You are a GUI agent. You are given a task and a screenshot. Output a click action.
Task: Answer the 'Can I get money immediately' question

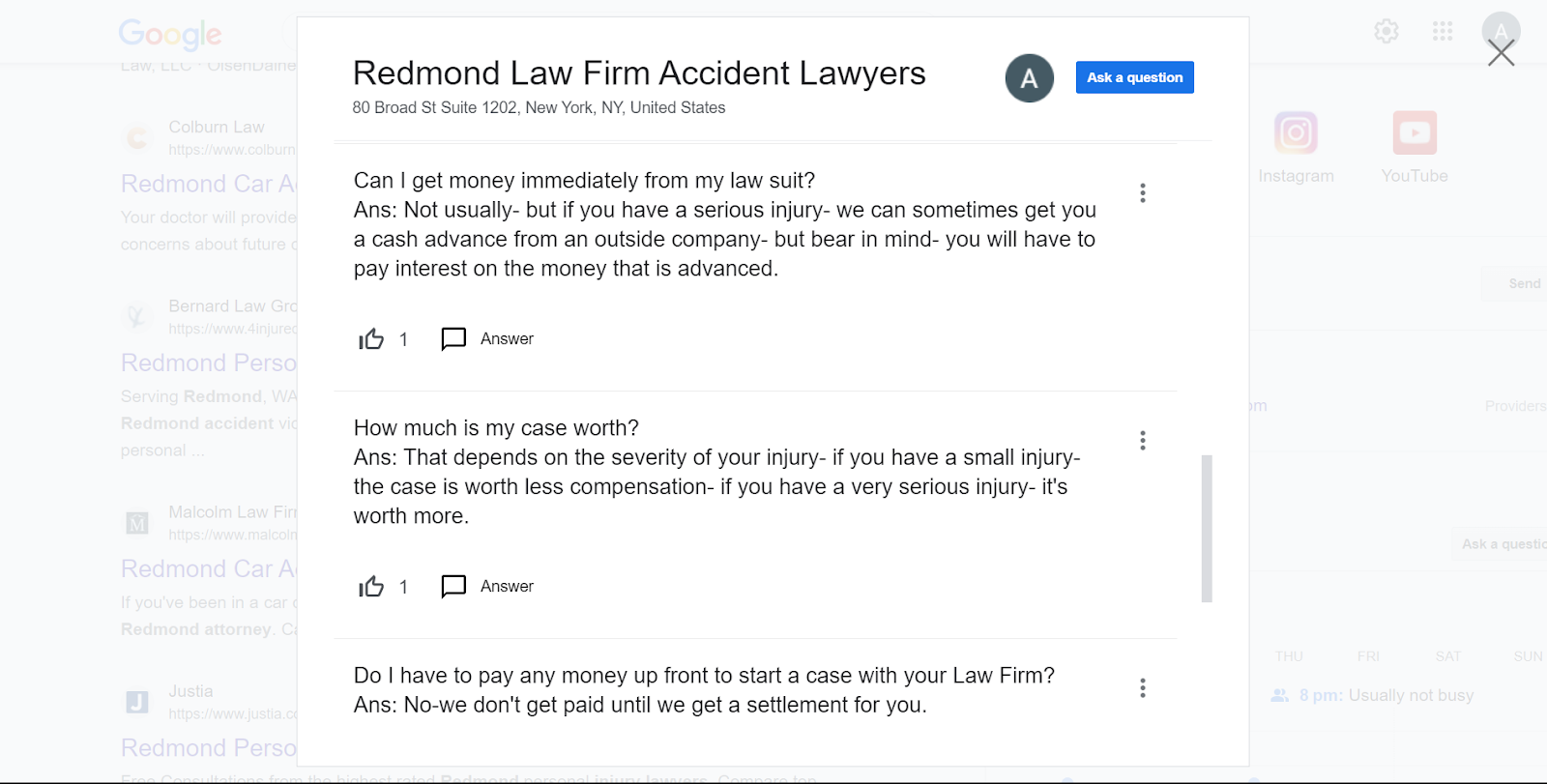(507, 339)
